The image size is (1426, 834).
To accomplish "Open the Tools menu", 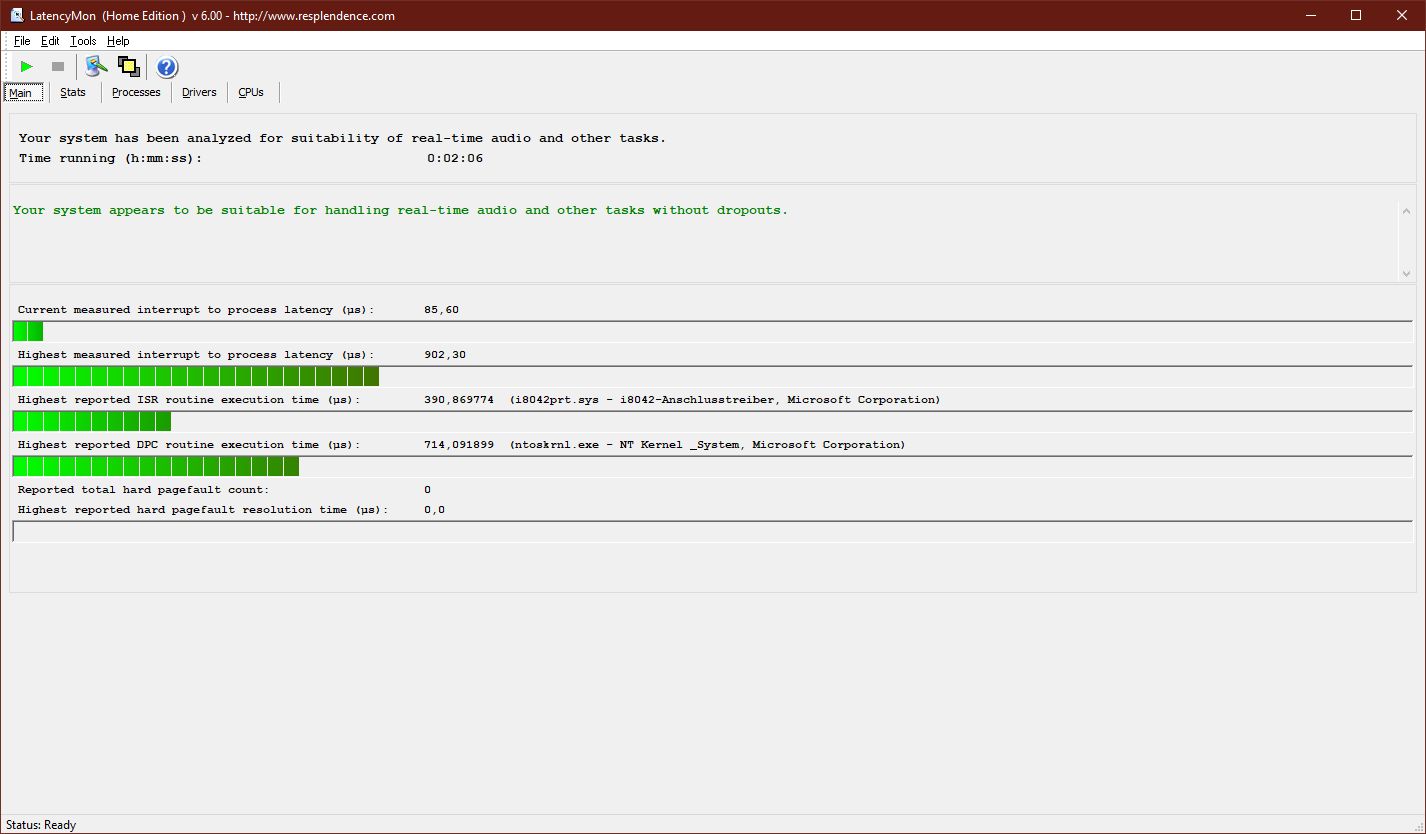I will (x=83, y=41).
